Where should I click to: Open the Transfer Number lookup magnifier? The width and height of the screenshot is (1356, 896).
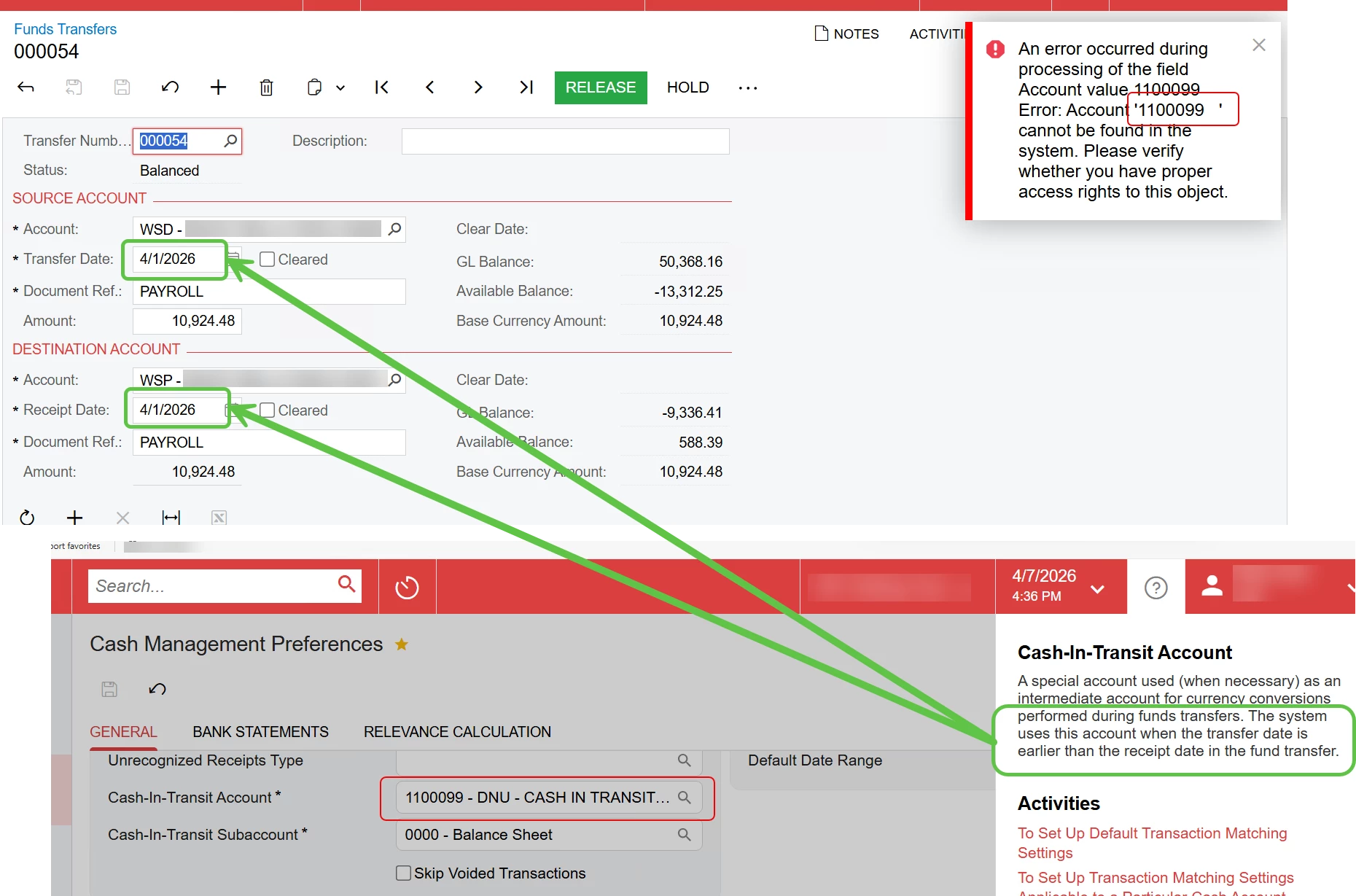tap(230, 141)
